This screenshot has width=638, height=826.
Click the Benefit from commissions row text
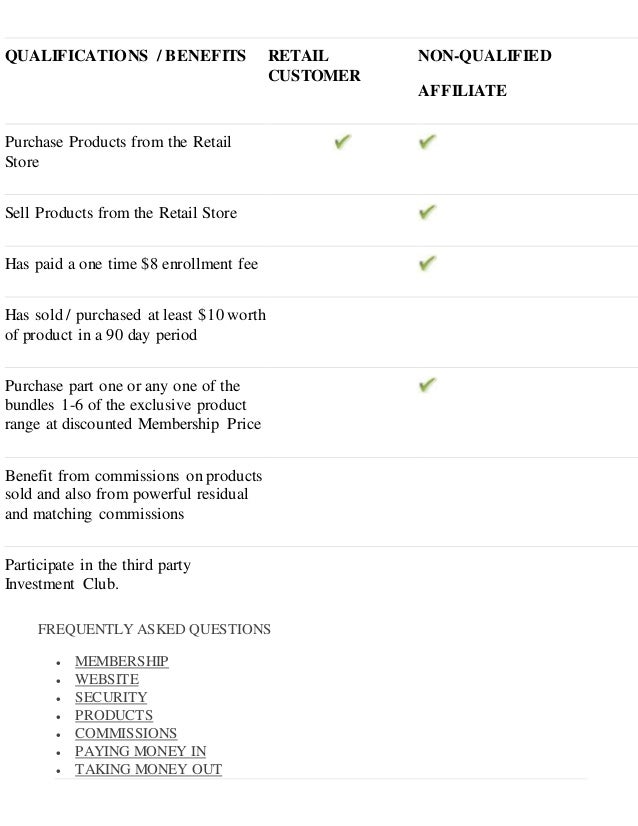133,495
